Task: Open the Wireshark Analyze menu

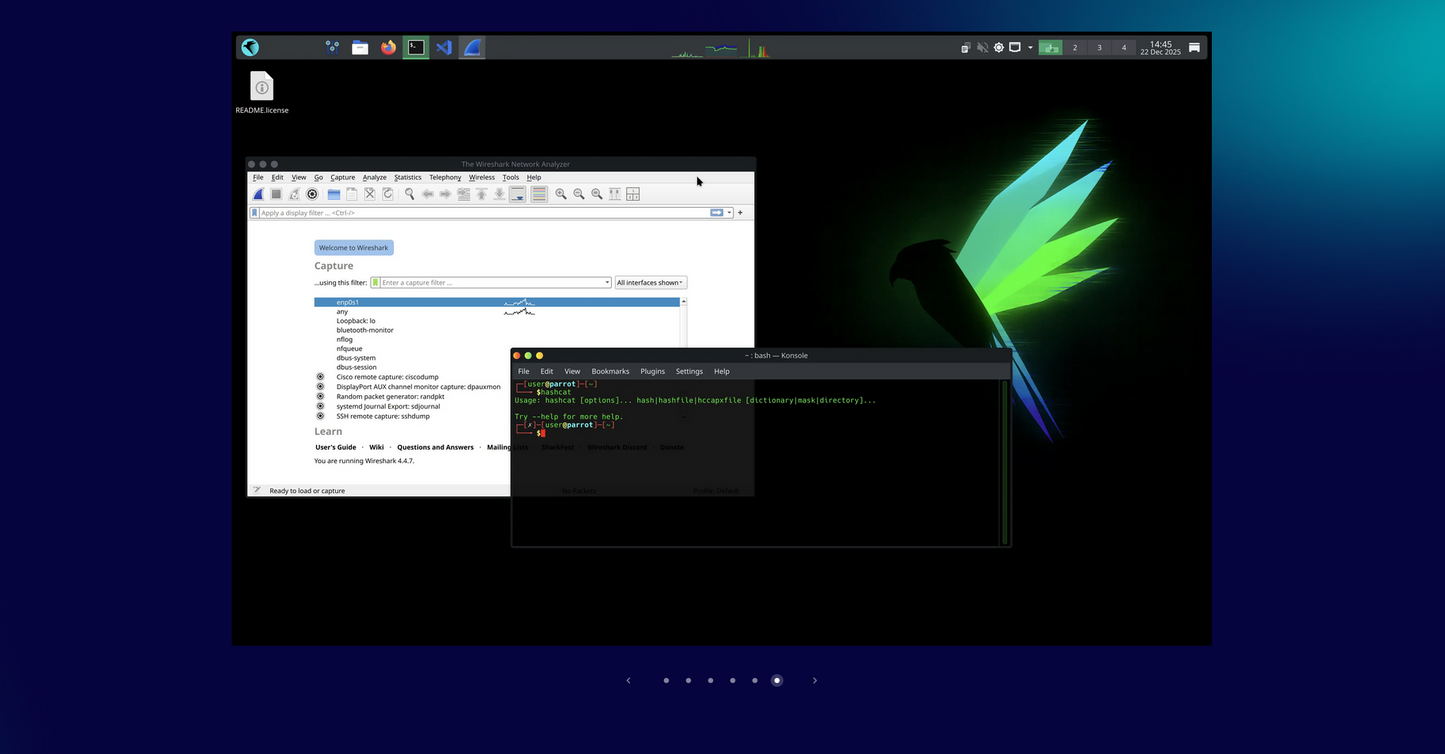Action: (374, 177)
